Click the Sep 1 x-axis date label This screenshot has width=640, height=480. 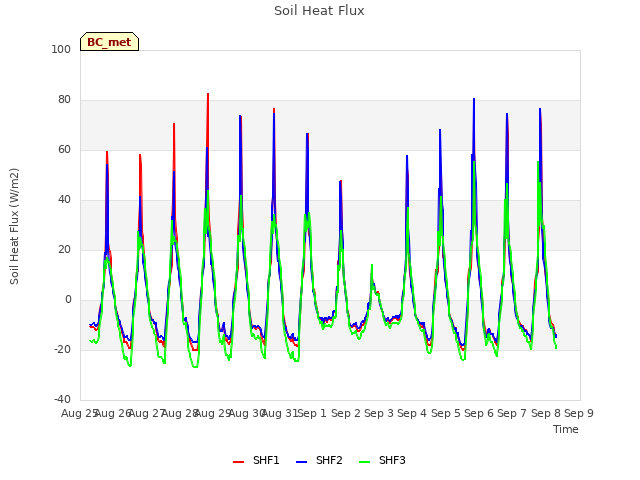(312, 413)
